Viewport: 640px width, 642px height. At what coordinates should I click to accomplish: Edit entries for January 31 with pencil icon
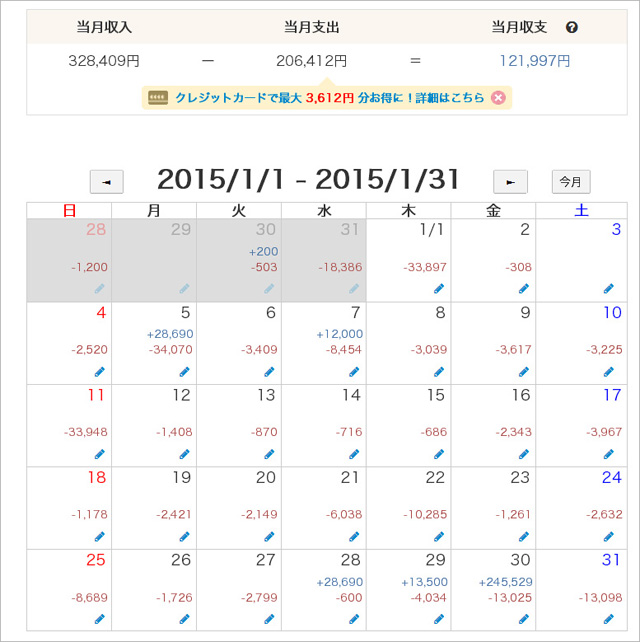(608, 619)
